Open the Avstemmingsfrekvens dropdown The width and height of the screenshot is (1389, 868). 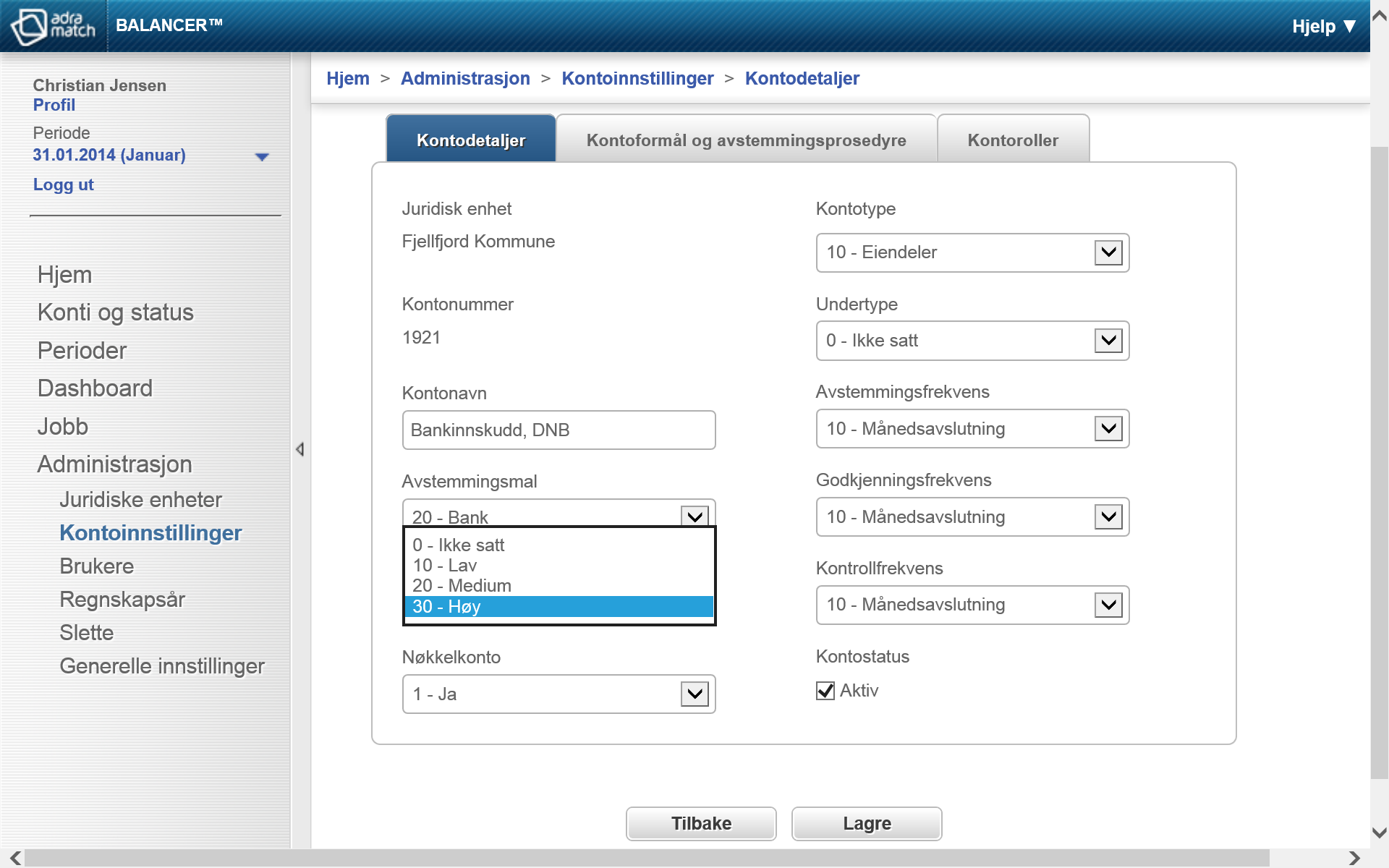[x=972, y=429]
